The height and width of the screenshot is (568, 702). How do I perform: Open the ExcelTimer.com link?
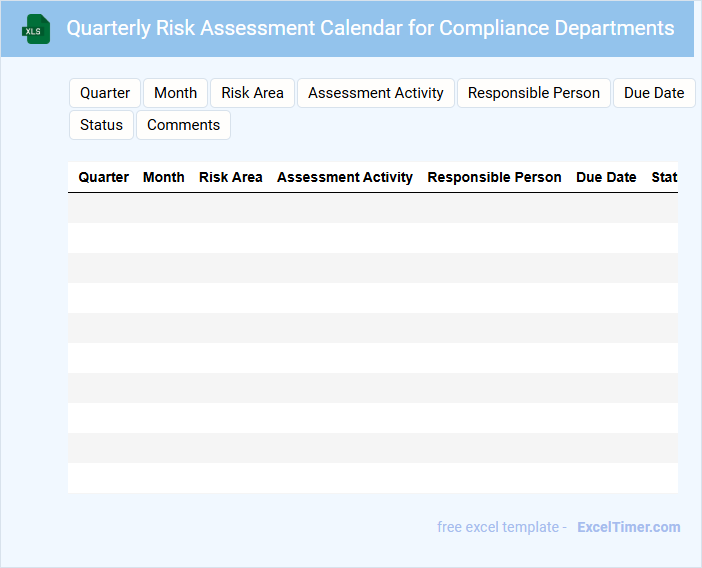628,527
